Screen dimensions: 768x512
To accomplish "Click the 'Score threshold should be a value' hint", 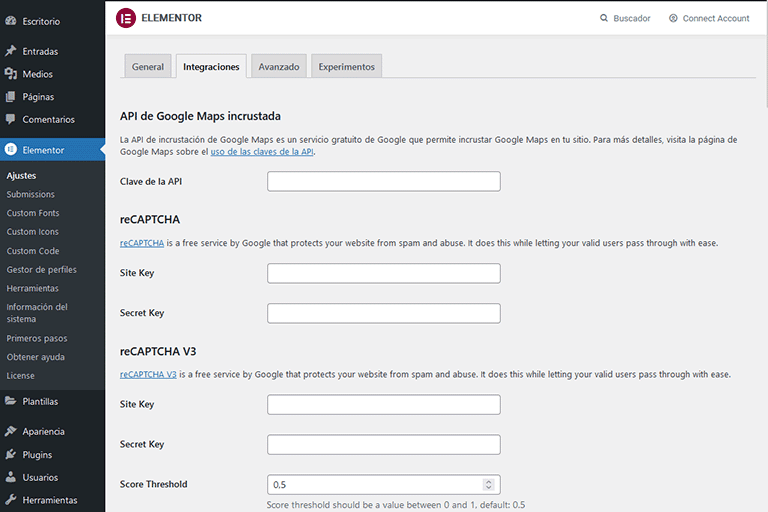I will [x=396, y=505].
